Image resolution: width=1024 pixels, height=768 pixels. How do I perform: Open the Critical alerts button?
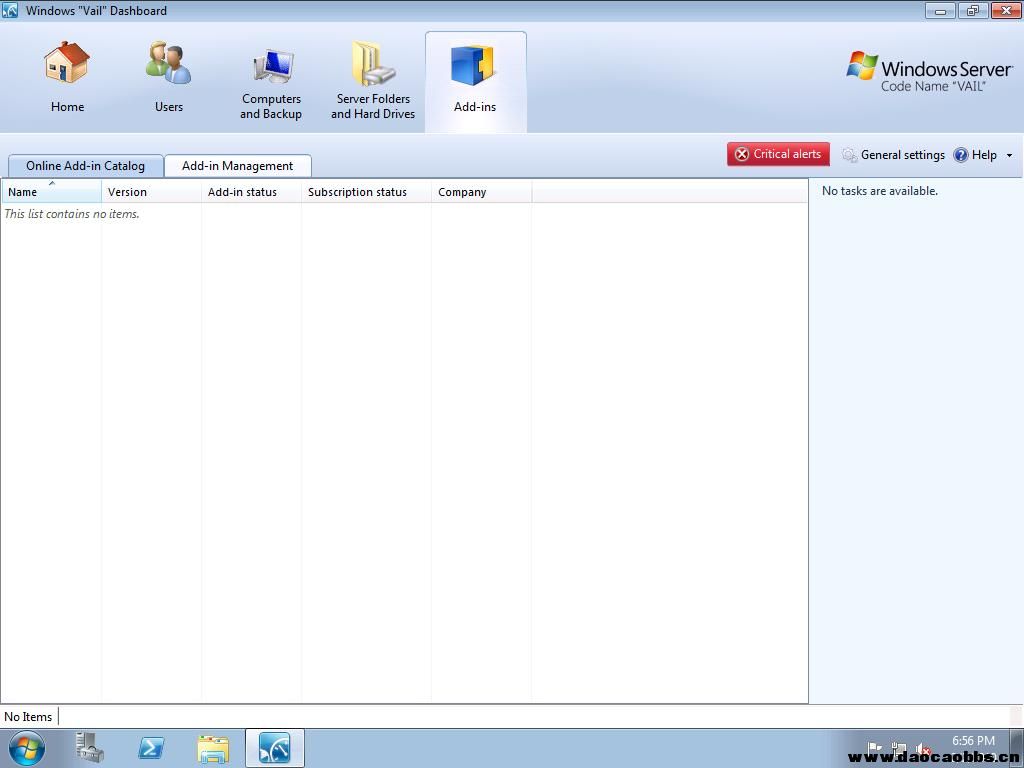point(778,154)
